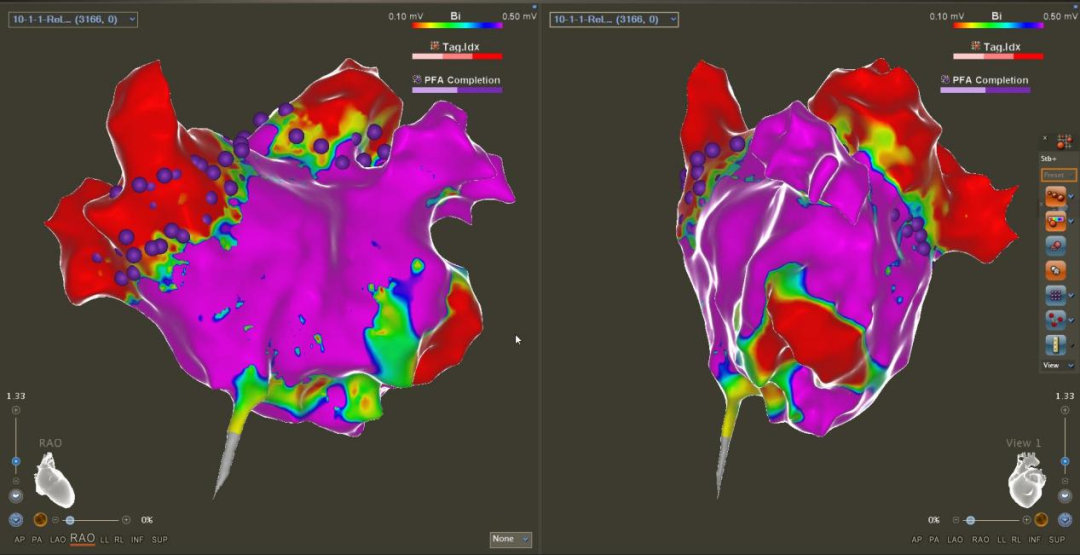1080x555 pixels.
Task: Click the left pane Bi voltage color bar
Action: click(x=461, y=26)
